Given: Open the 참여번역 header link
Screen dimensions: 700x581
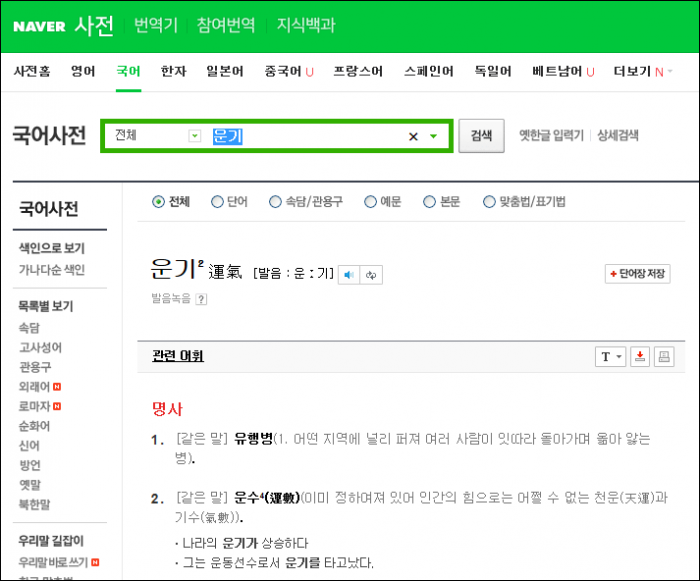Looking at the screenshot, I should point(226,25).
